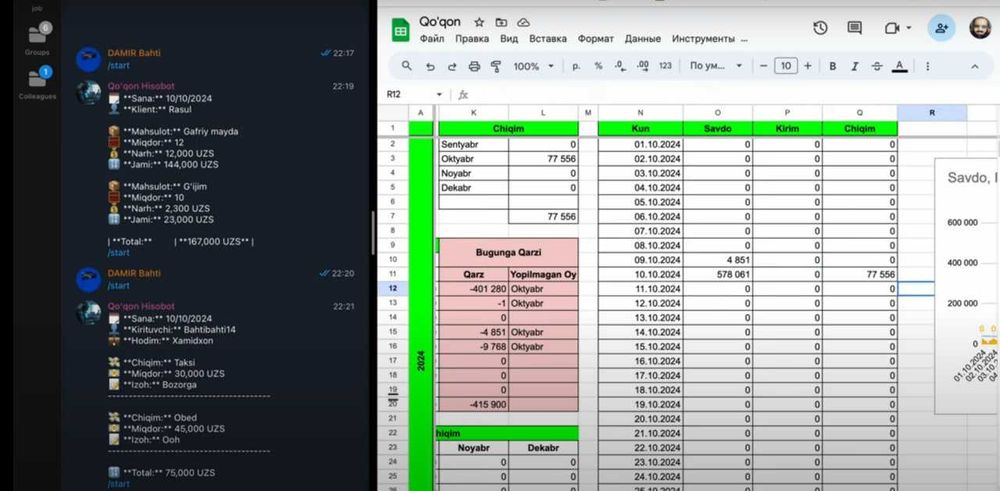Select the Bugunga Qarzi header cell
The height and width of the screenshot is (491, 1000).
click(x=508, y=253)
